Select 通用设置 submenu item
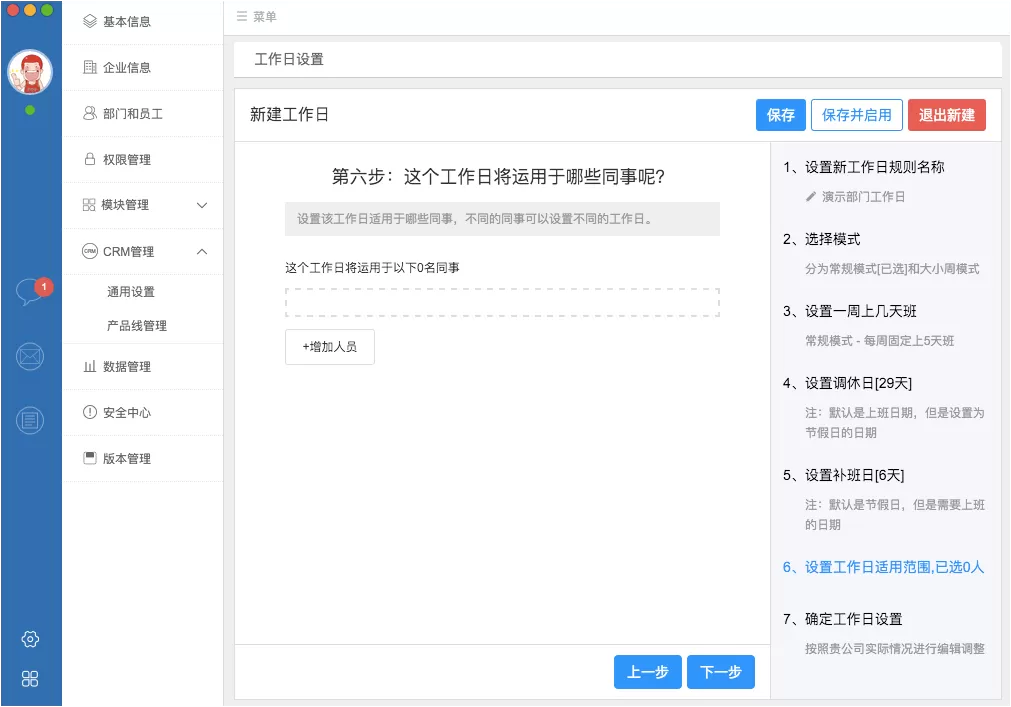The image size is (1011, 707). 131,291
